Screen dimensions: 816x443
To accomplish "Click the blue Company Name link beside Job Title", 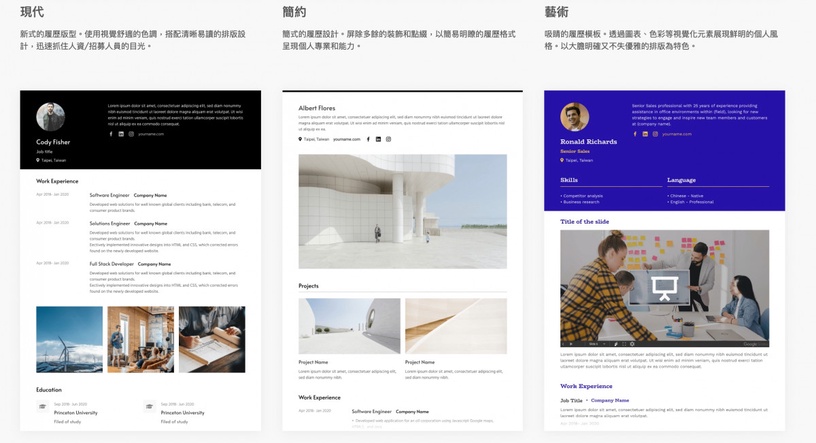I will [x=610, y=400].
